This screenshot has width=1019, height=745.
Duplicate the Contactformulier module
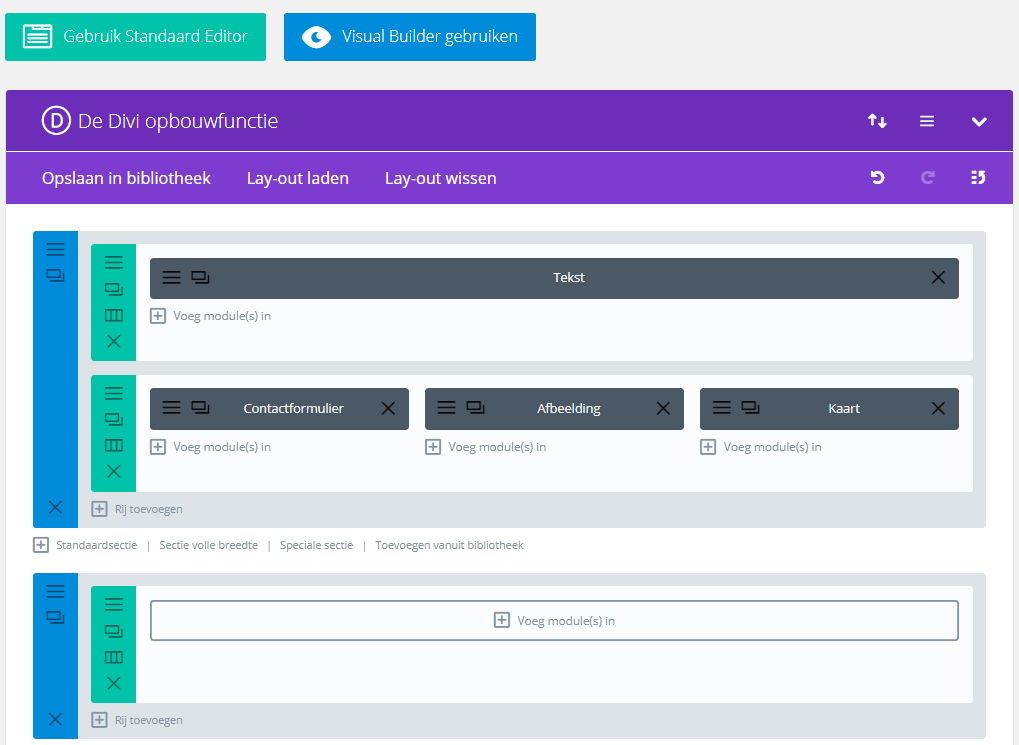pyautogui.click(x=200, y=408)
